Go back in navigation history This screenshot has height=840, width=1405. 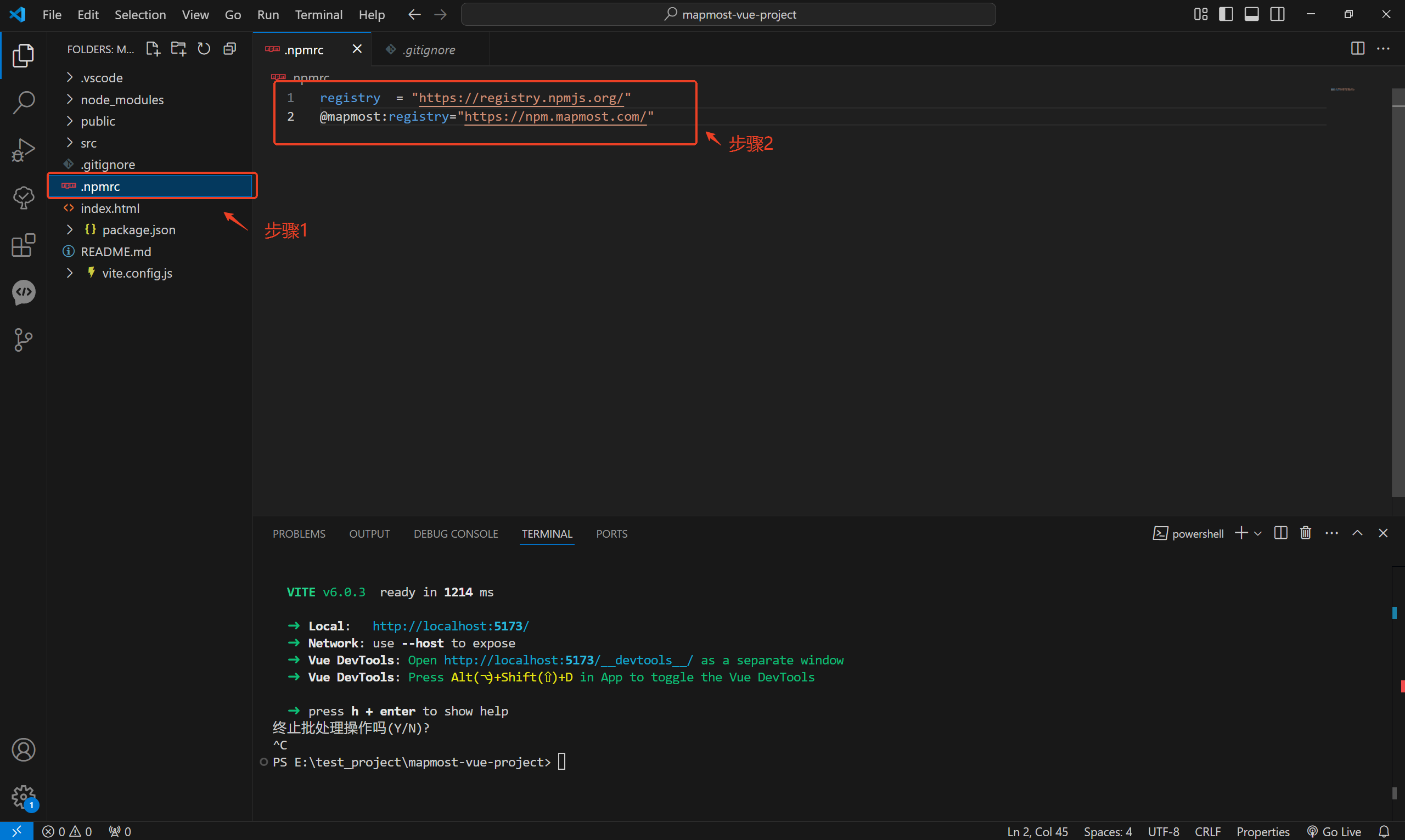click(x=414, y=14)
